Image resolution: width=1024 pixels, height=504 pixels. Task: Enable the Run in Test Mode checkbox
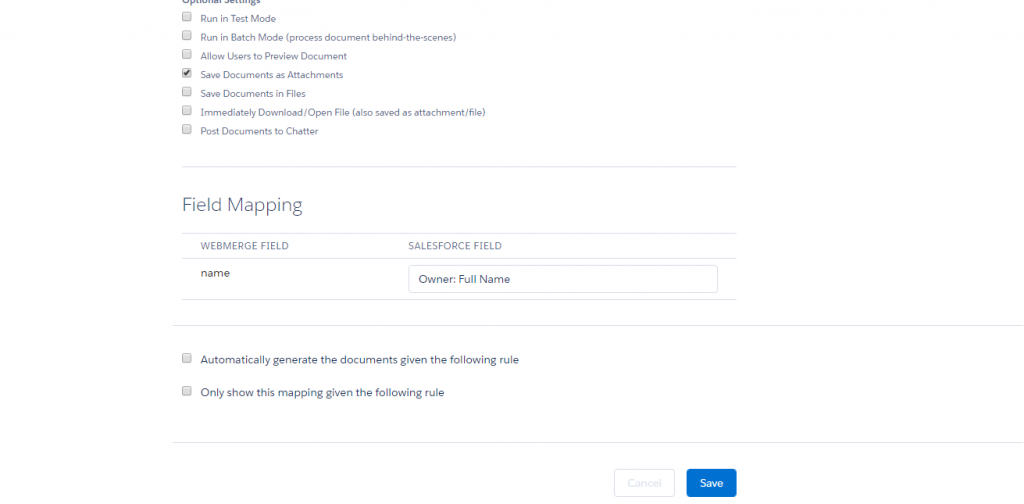186,18
